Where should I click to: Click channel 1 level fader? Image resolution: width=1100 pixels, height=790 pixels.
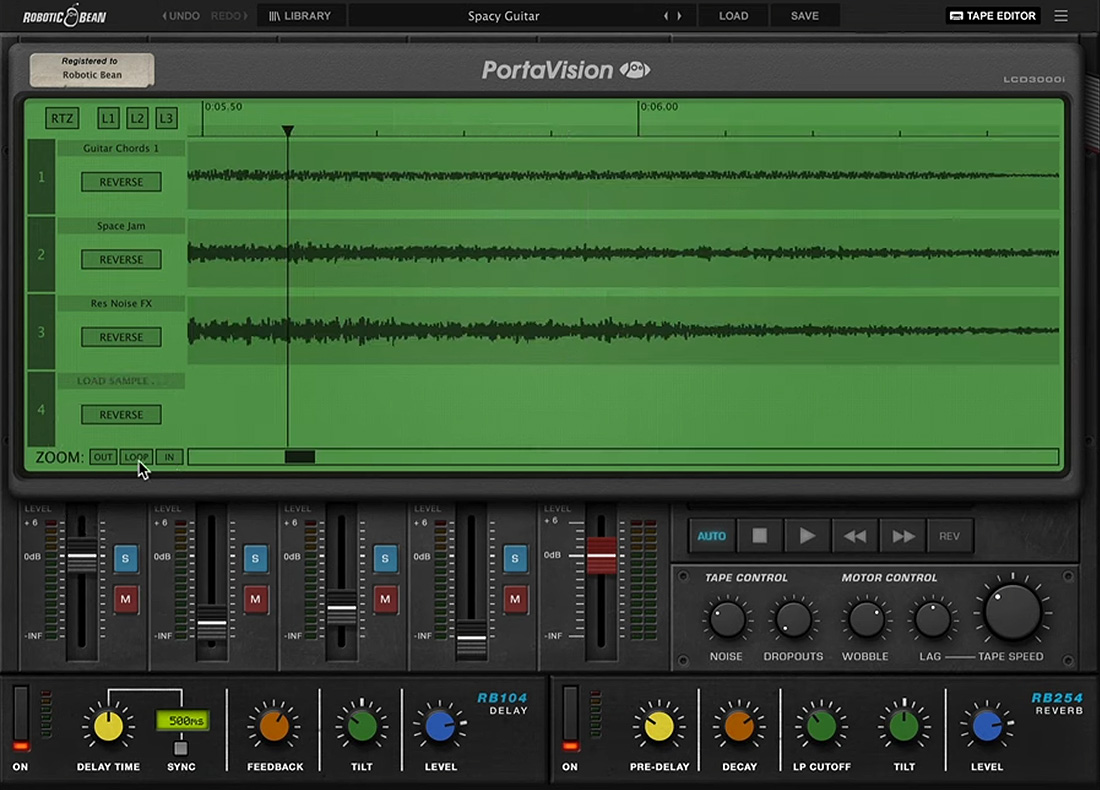[82, 556]
